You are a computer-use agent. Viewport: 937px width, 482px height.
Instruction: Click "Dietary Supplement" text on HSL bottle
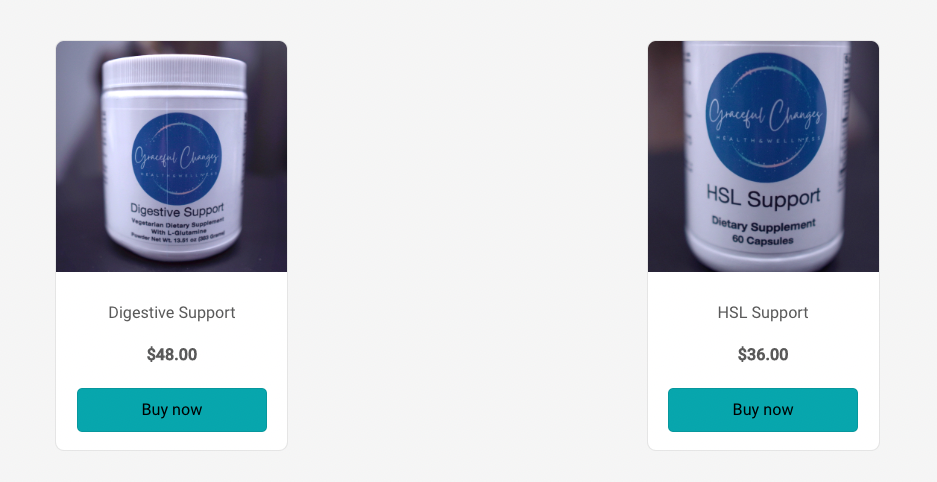[x=763, y=225]
